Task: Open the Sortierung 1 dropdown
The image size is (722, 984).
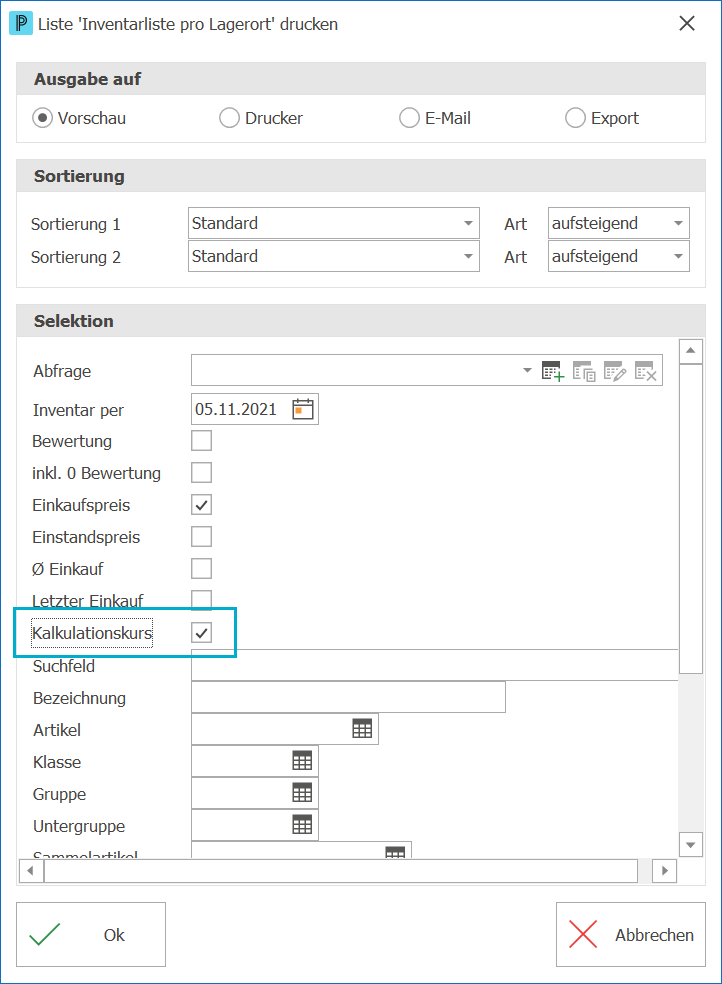Action: click(x=334, y=223)
